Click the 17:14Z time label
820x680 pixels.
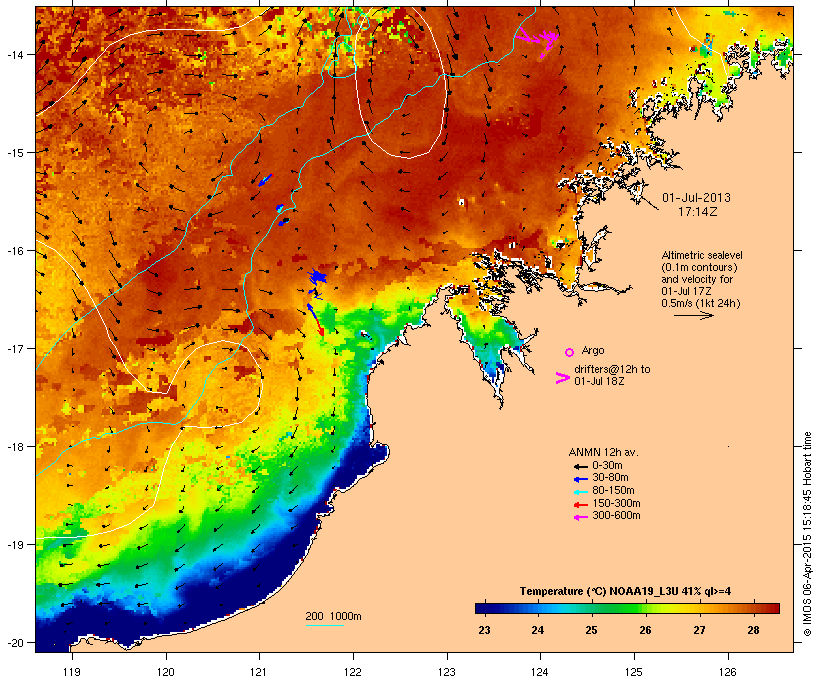pos(698,212)
